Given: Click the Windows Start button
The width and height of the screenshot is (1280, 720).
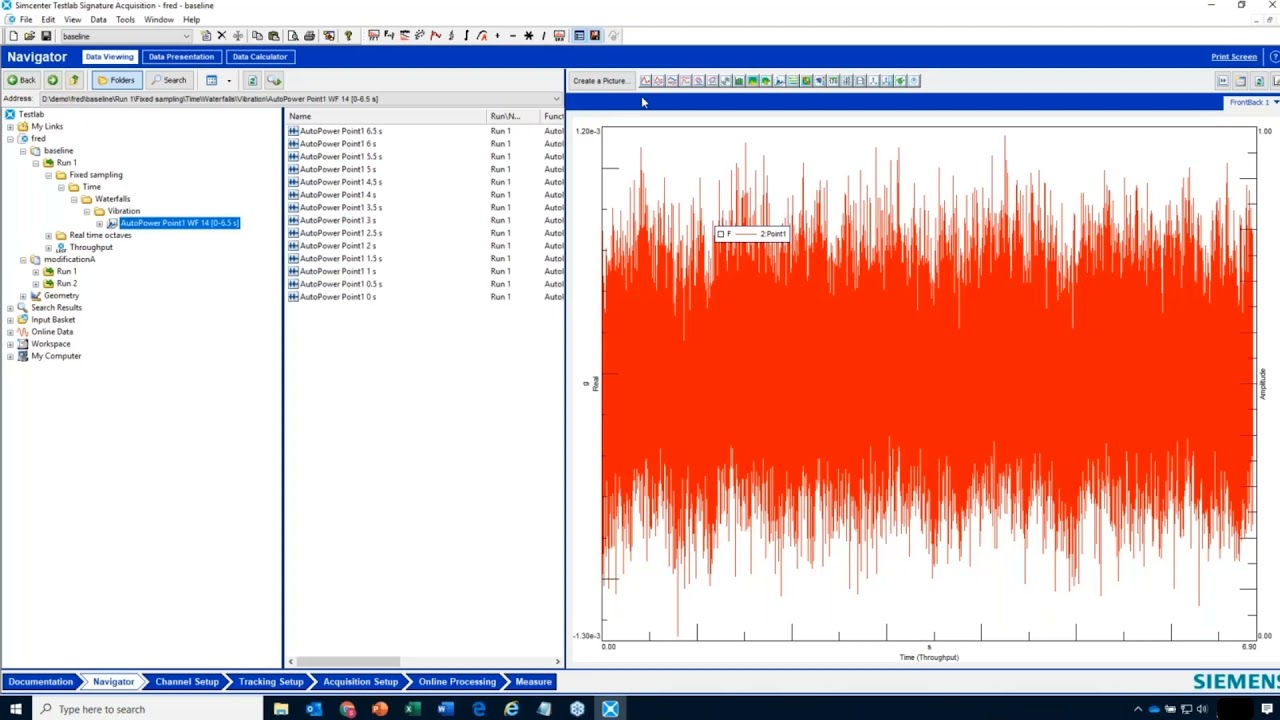Looking at the screenshot, I should click(x=16, y=709).
